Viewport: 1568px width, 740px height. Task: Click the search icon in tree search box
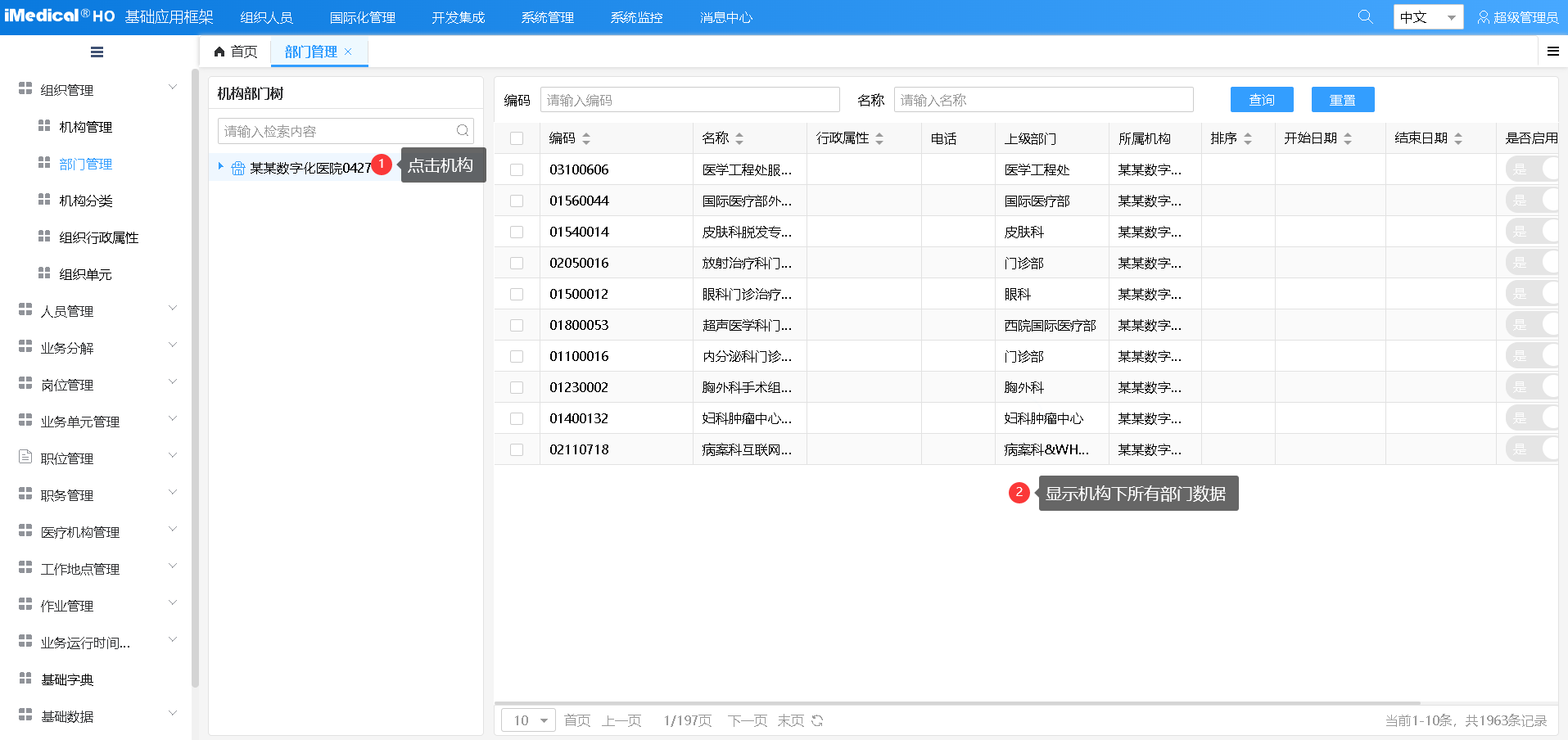click(463, 131)
